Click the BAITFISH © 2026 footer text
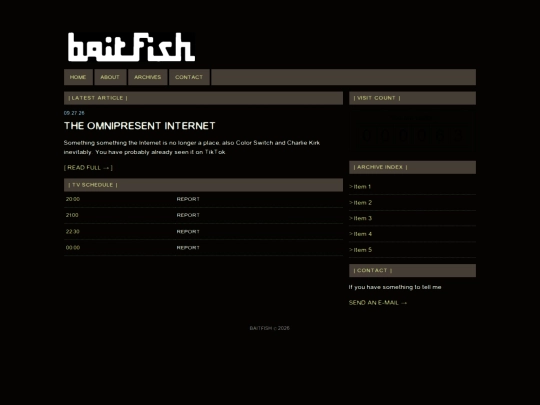 pyautogui.click(x=270, y=328)
